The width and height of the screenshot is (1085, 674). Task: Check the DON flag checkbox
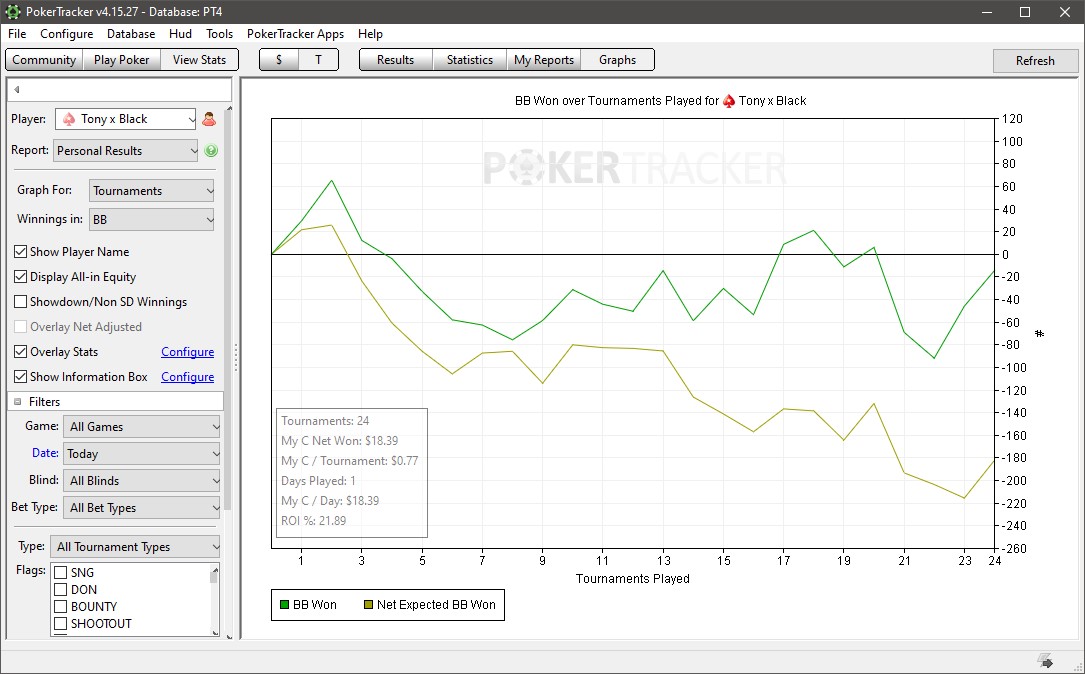pyautogui.click(x=60, y=590)
